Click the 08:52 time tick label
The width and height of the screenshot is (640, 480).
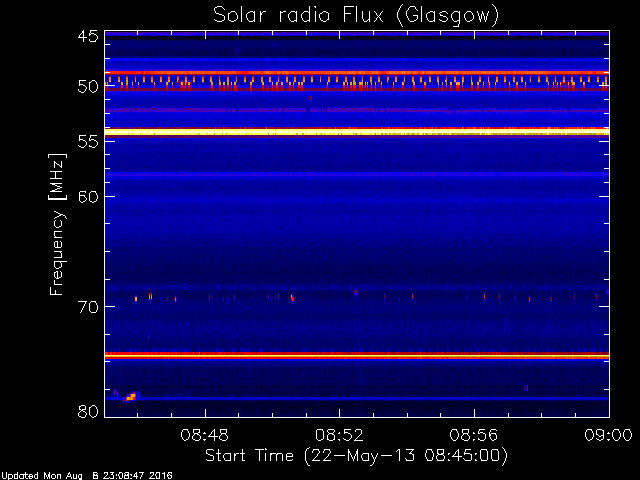pos(339,435)
